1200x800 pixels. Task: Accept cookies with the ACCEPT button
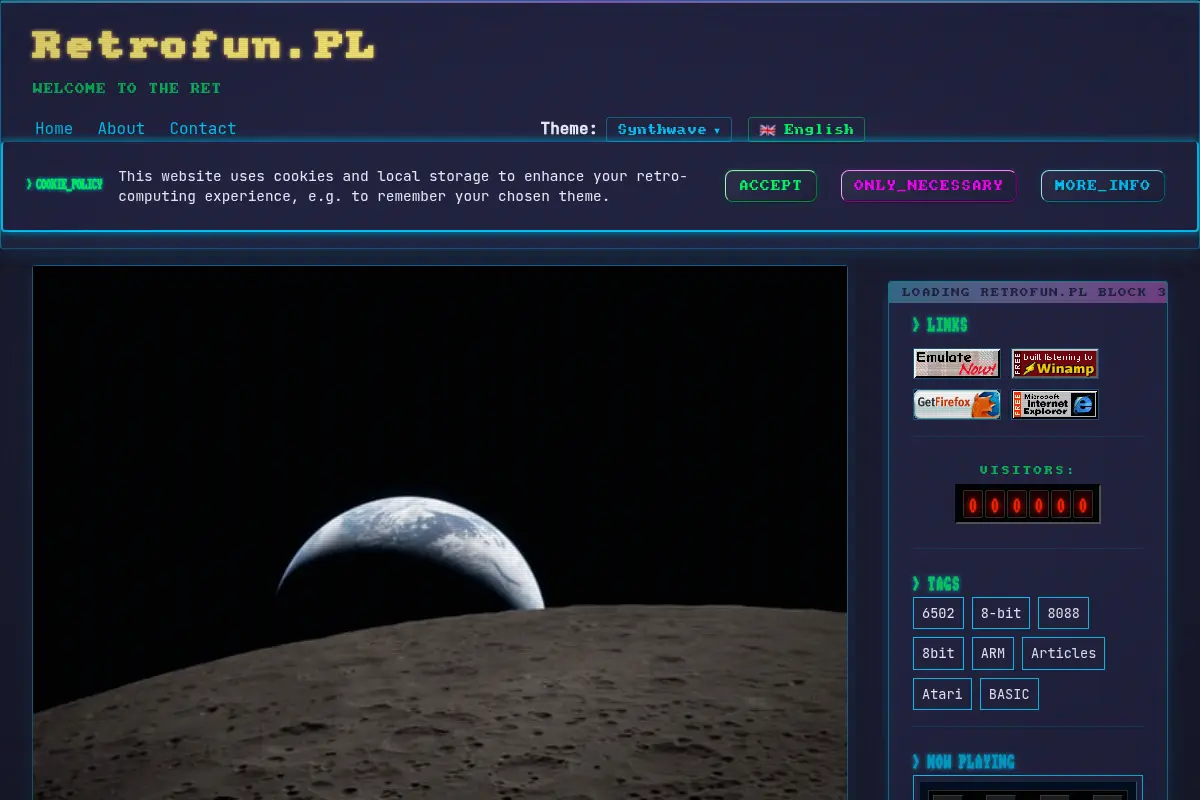(771, 185)
